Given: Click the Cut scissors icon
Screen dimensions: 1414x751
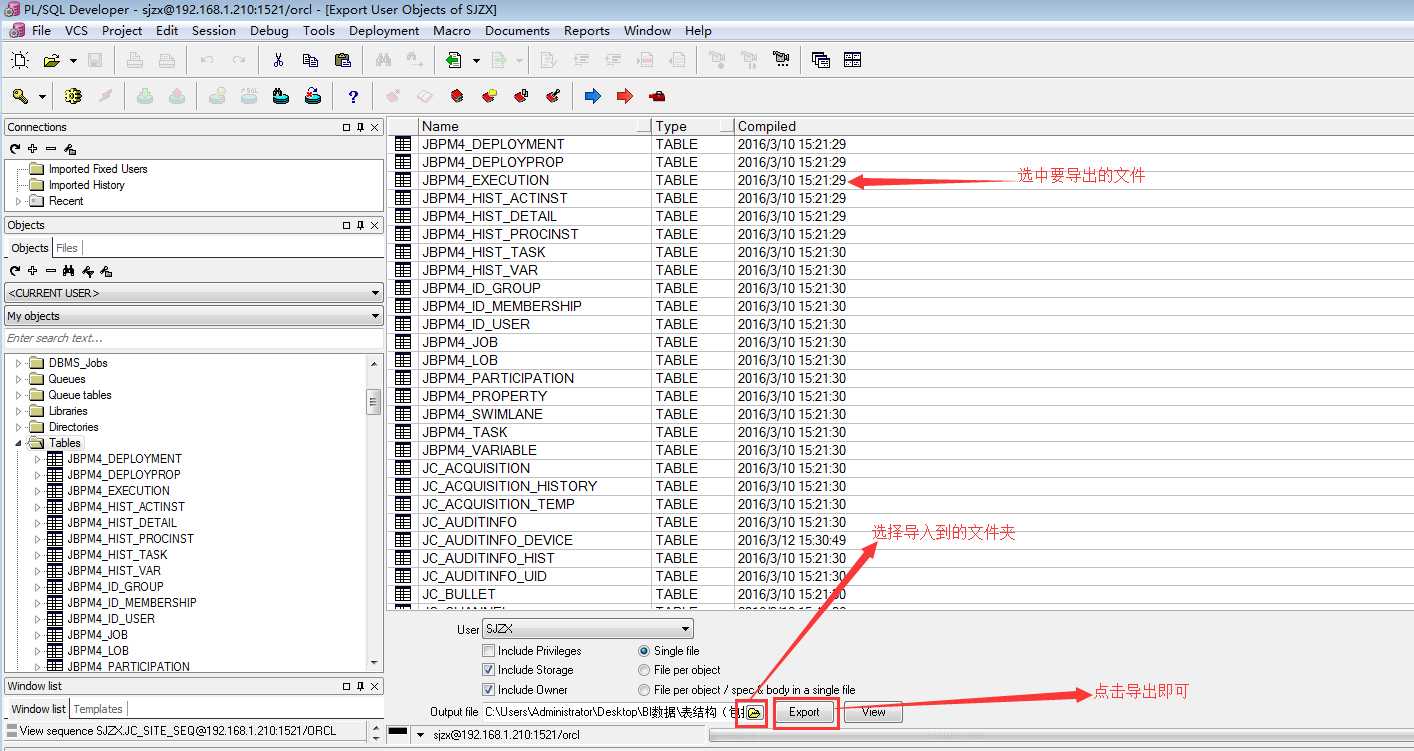Looking at the screenshot, I should [x=278, y=60].
